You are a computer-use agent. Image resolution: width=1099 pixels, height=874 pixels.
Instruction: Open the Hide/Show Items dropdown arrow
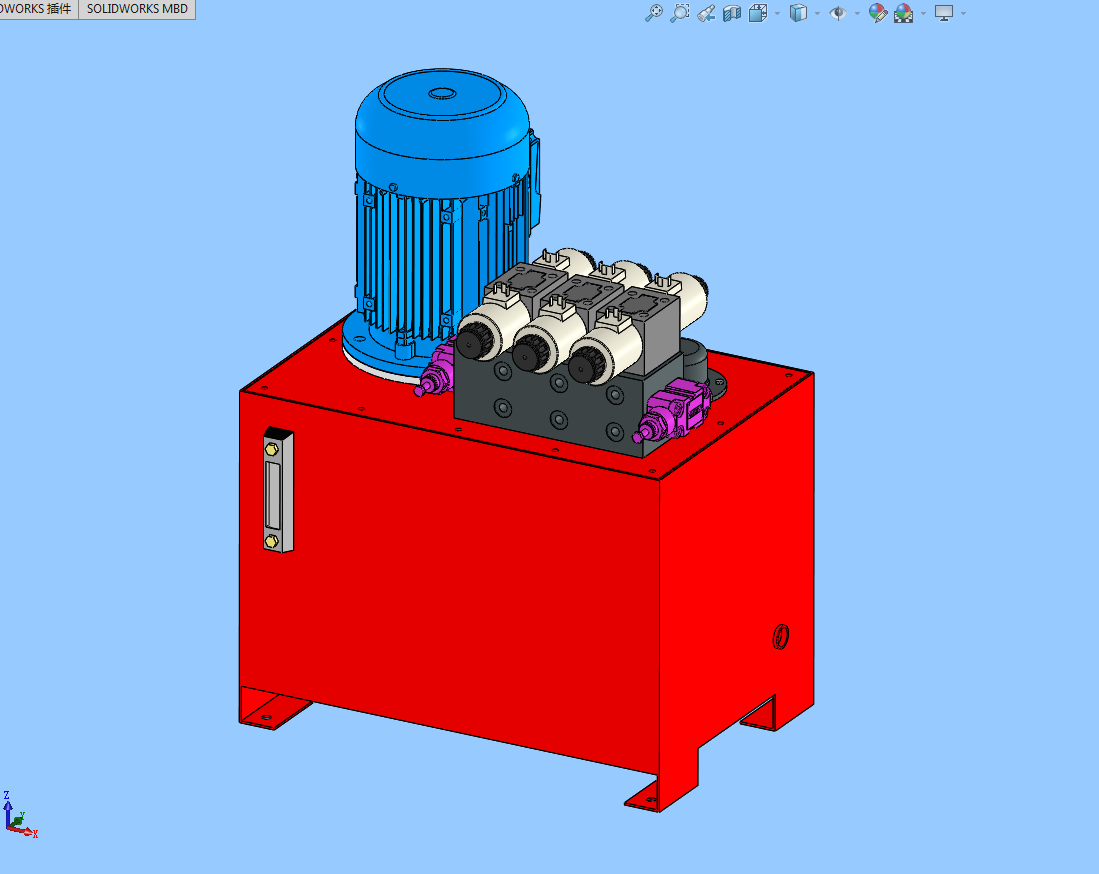857,14
